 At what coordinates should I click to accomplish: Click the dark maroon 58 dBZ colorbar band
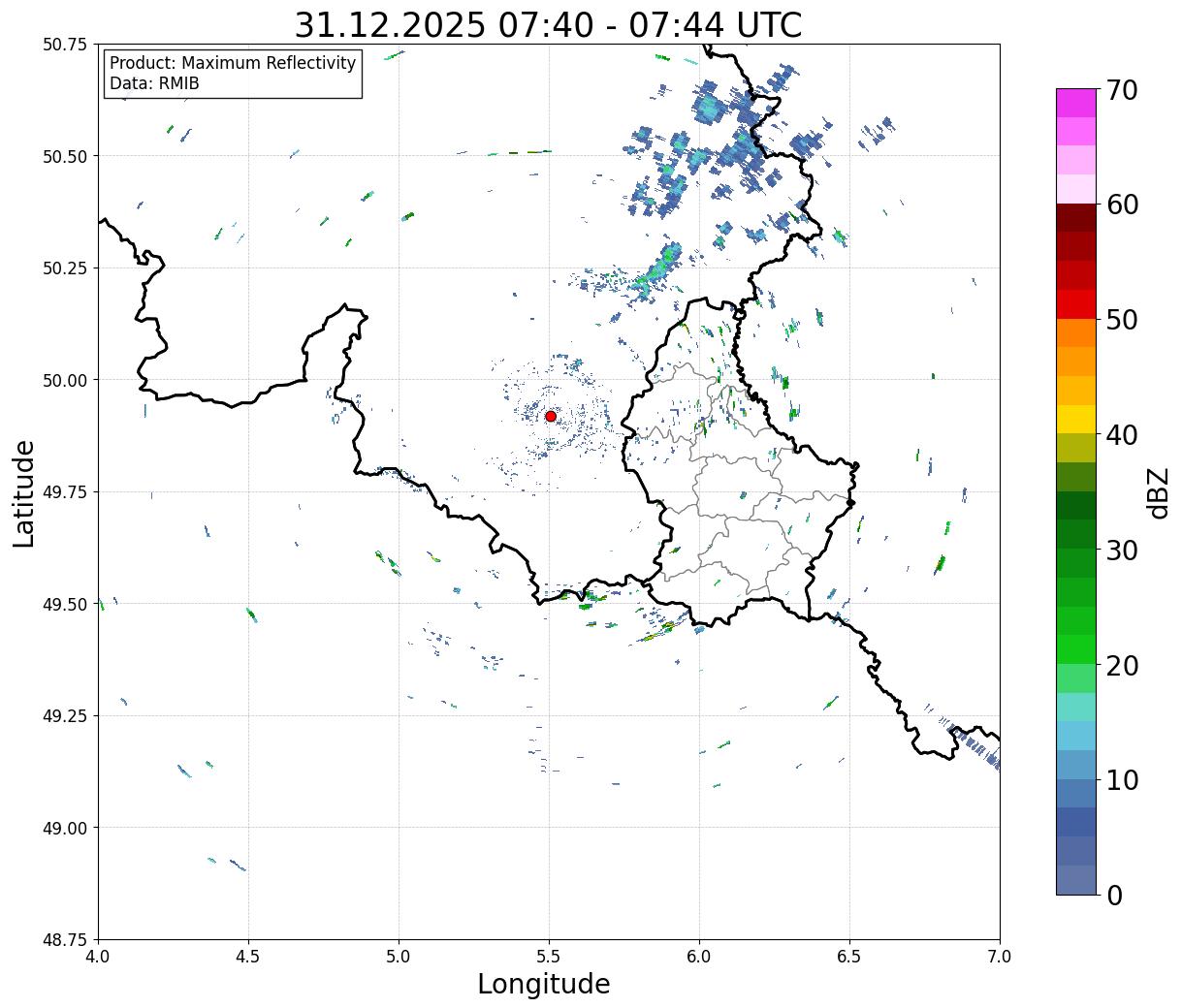coord(1076,218)
